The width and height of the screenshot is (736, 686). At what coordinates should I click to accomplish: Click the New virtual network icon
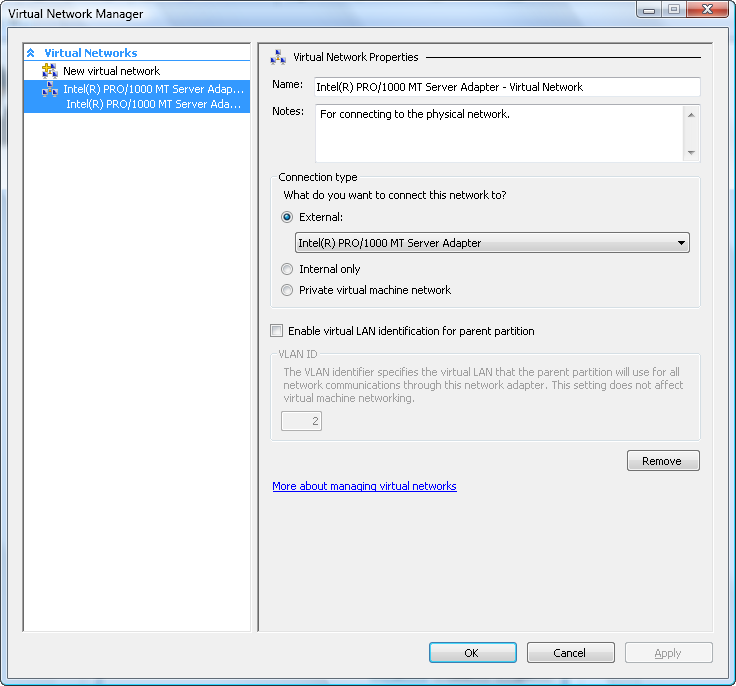click(50, 71)
